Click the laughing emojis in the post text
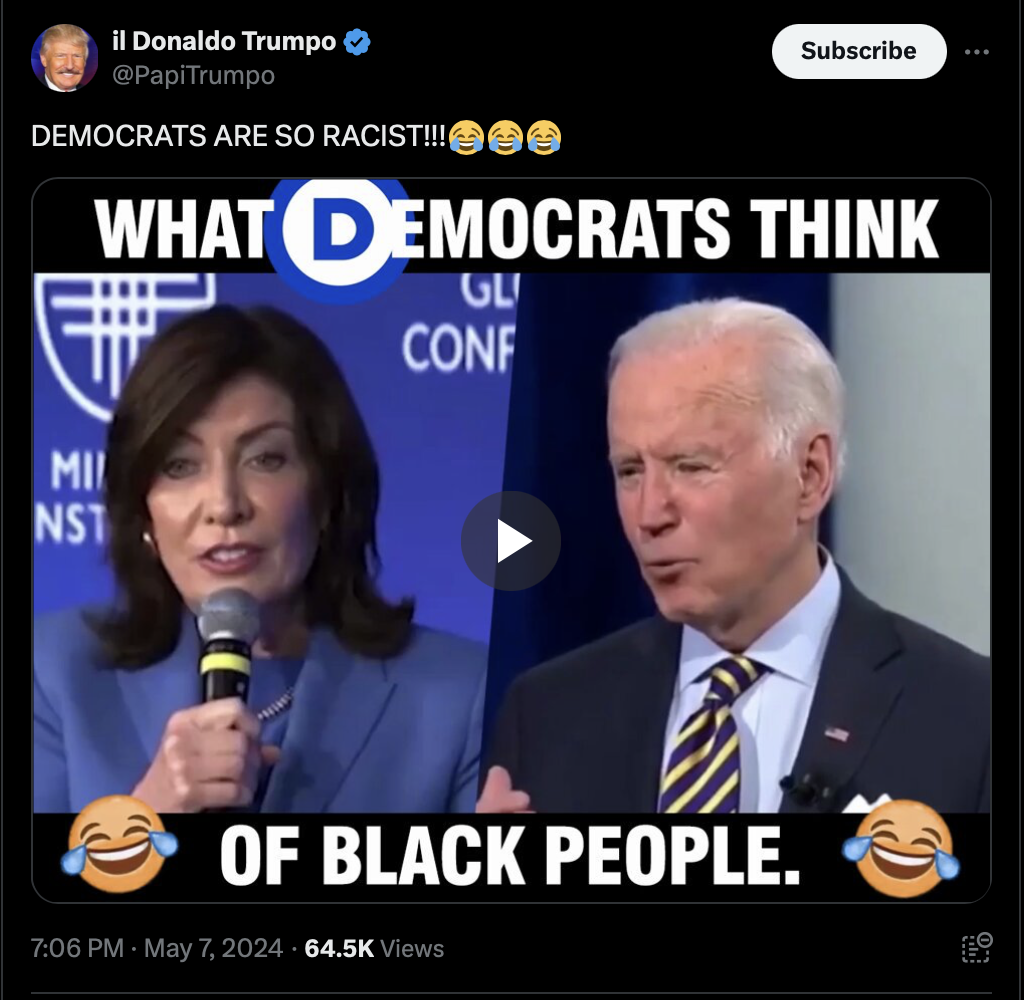The image size is (1024, 1000). coord(505,137)
